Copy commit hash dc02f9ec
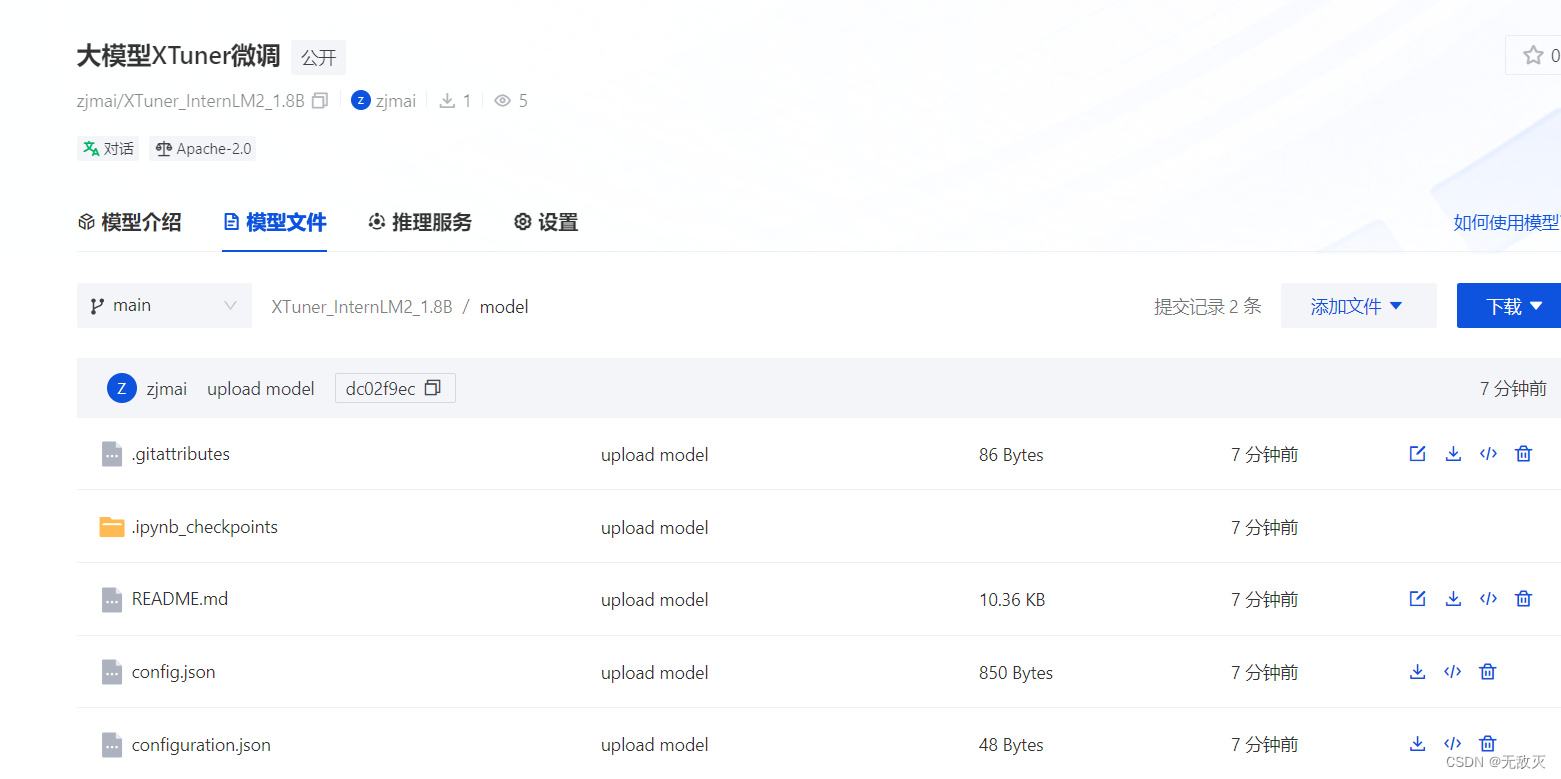The height and width of the screenshot is (779, 1561). [x=432, y=388]
